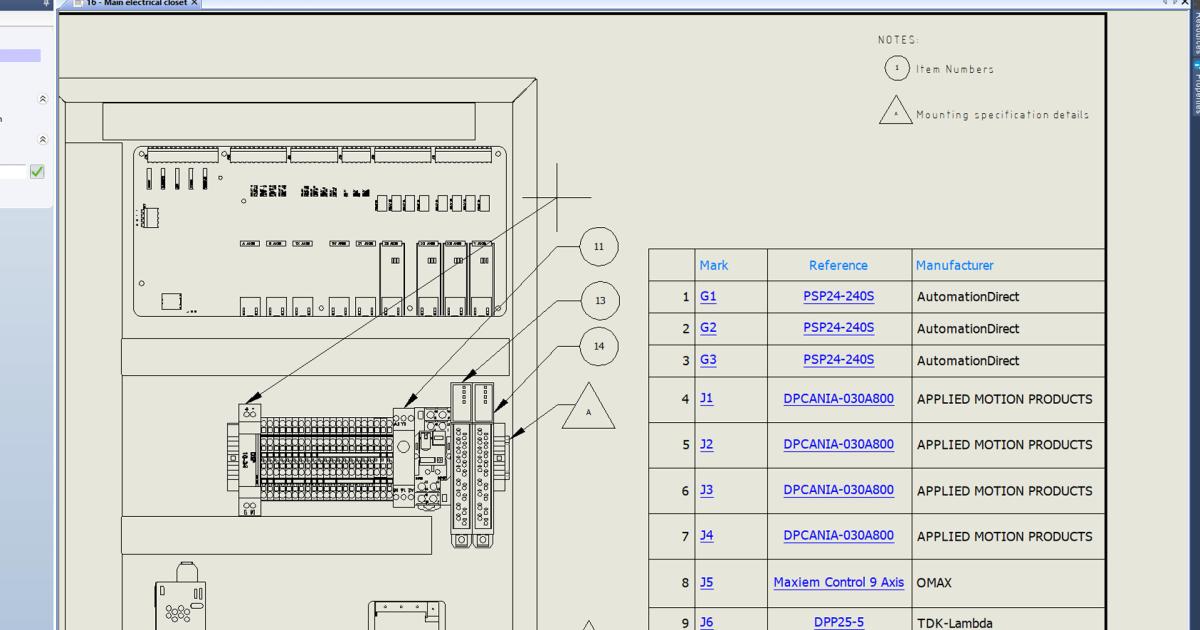
Task: Open the G2 mark link
Action: pyautogui.click(x=708, y=328)
